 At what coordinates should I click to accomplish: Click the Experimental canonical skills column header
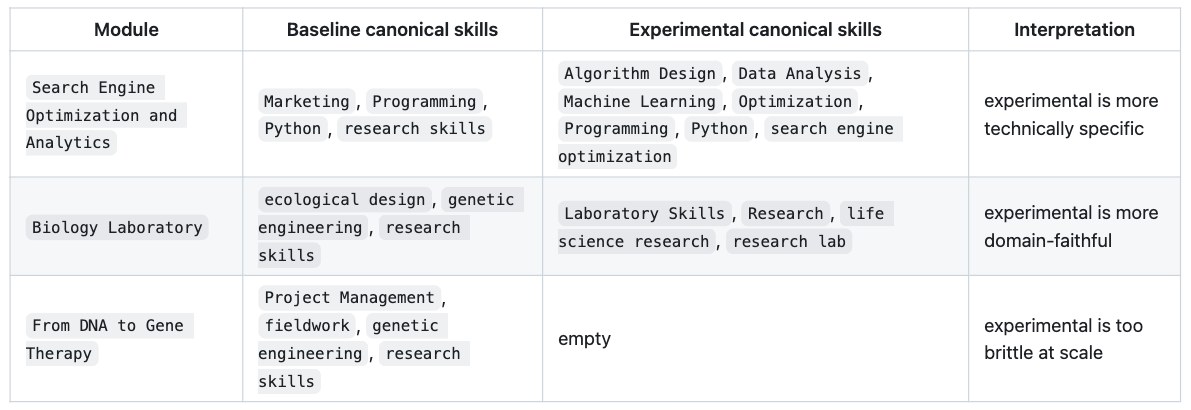point(755,30)
